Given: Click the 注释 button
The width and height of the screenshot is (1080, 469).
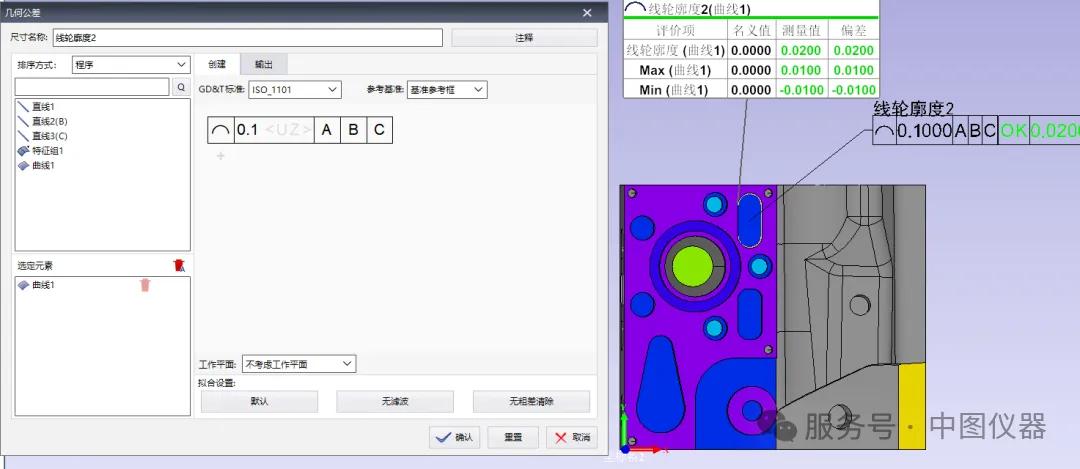Looking at the screenshot, I should pyautogui.click(x=523, y=38).
